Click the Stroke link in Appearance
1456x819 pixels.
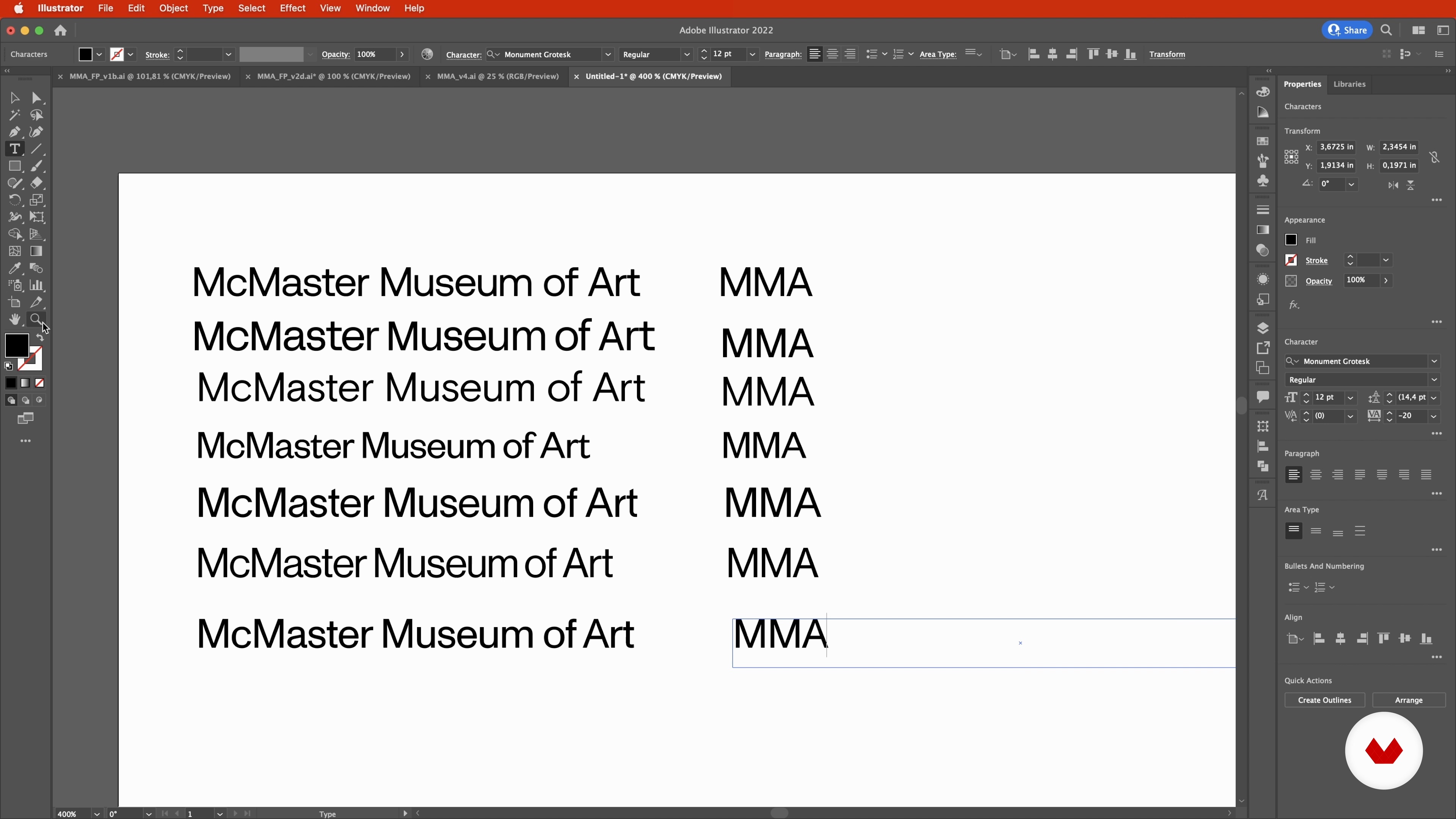coord(1316,260)
